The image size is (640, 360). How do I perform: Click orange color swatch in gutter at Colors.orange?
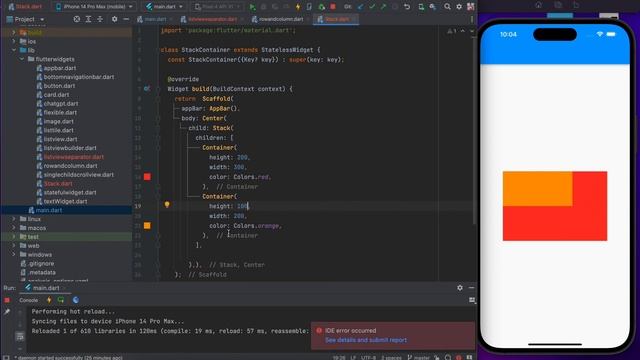pyautogui.click(x=147, y=226)
